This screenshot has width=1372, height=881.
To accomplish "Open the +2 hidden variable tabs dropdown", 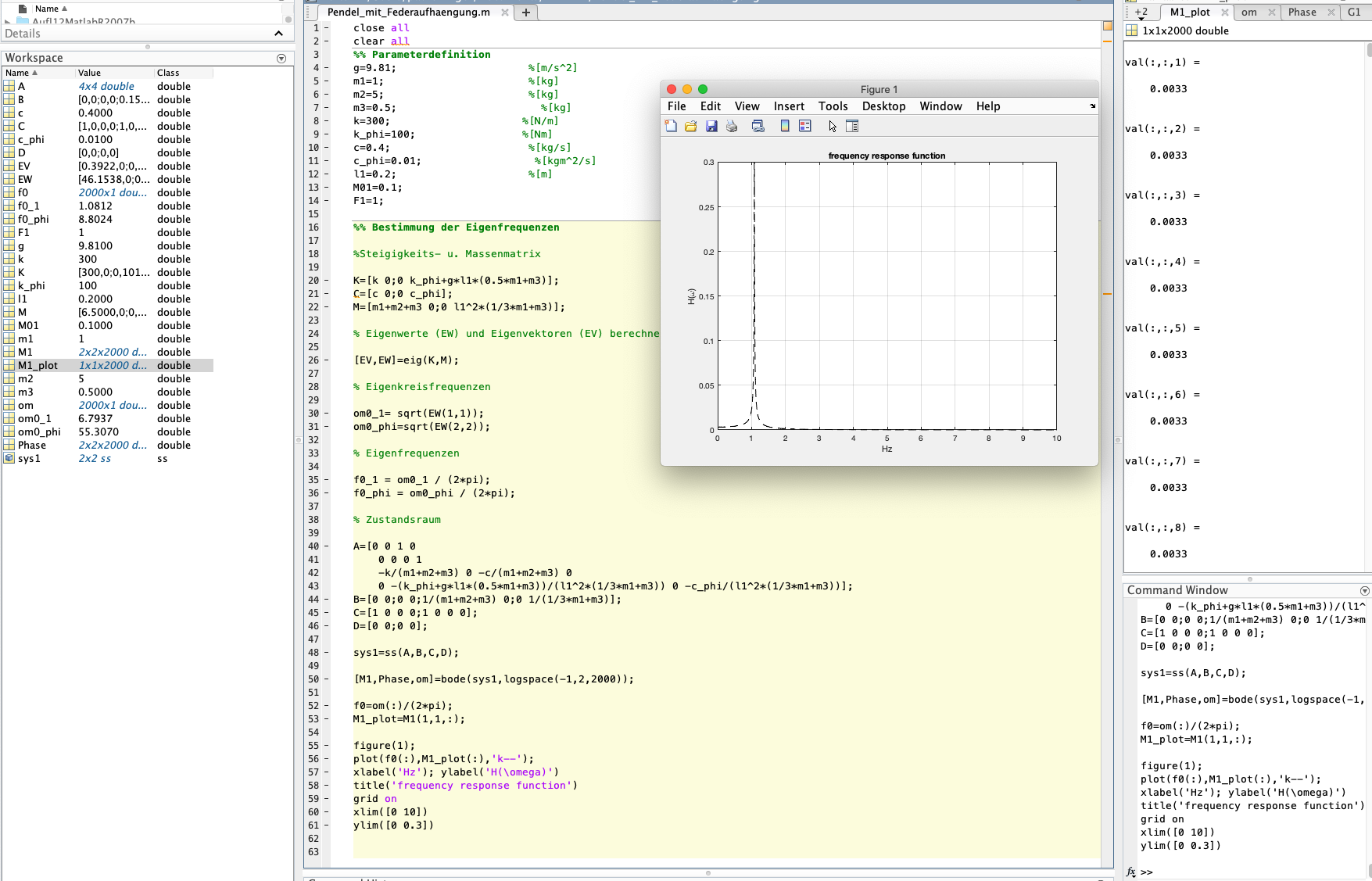I will click(x=1141, y=13).
